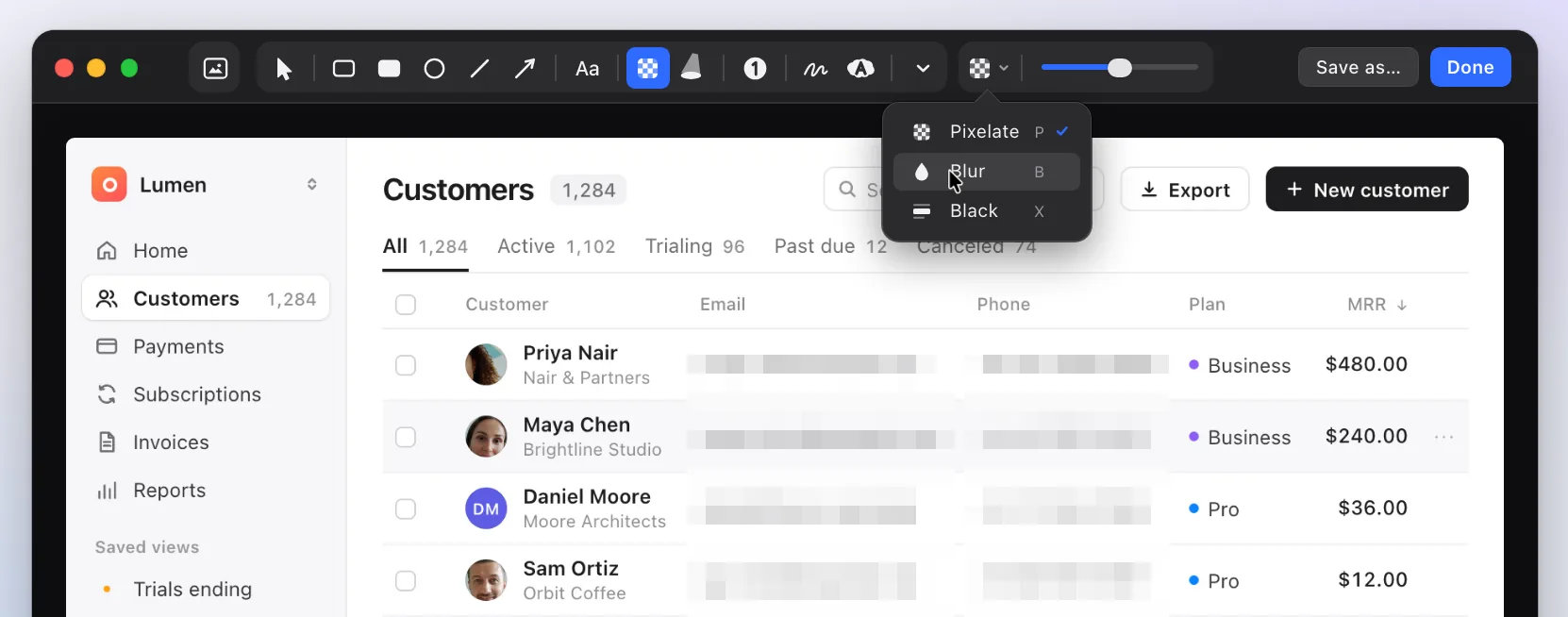Viewport: 1568px width, 617px height.
Task: Choose Blur from the style menu
Action: click(x=986, y=172)
